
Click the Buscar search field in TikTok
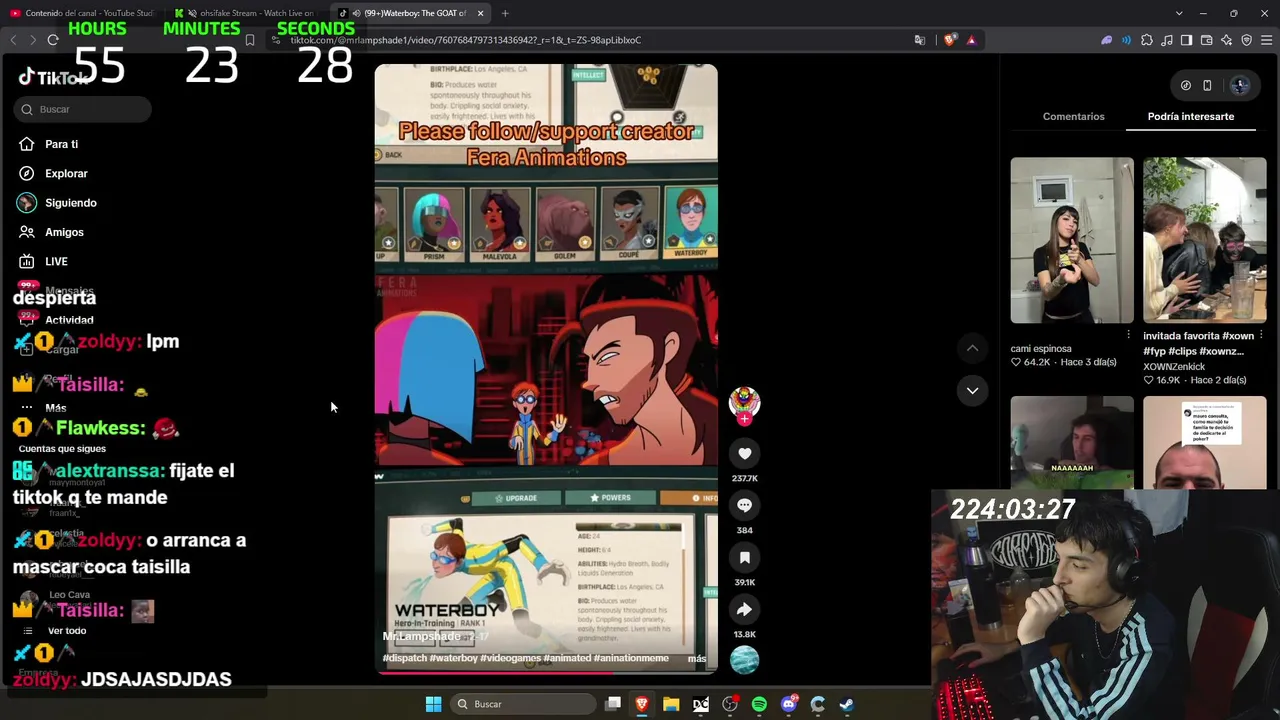click(83, 109)
